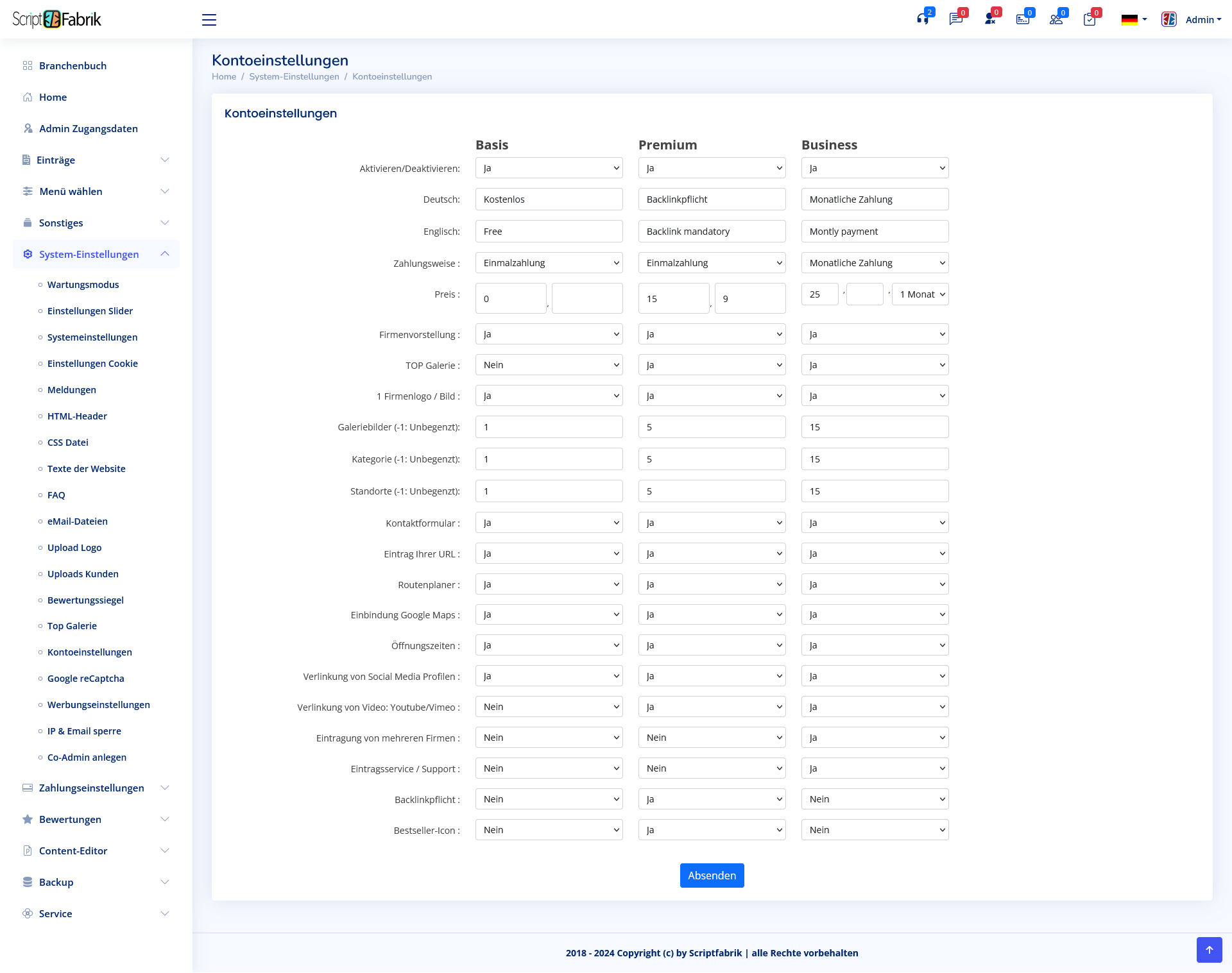Open Basis Aktivieren/Deaktivieren dropdown
Image resolution: width=1232 pixels, height=973 pixels.
pyautogui.click(x=549, y=168)
